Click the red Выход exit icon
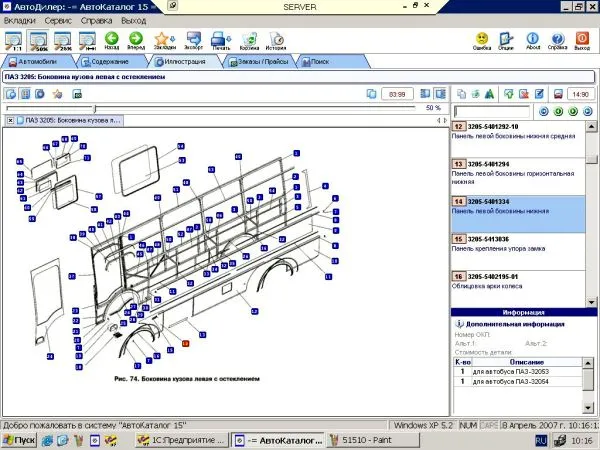Screen dimensions: 600x450 (x=582, y=41)
